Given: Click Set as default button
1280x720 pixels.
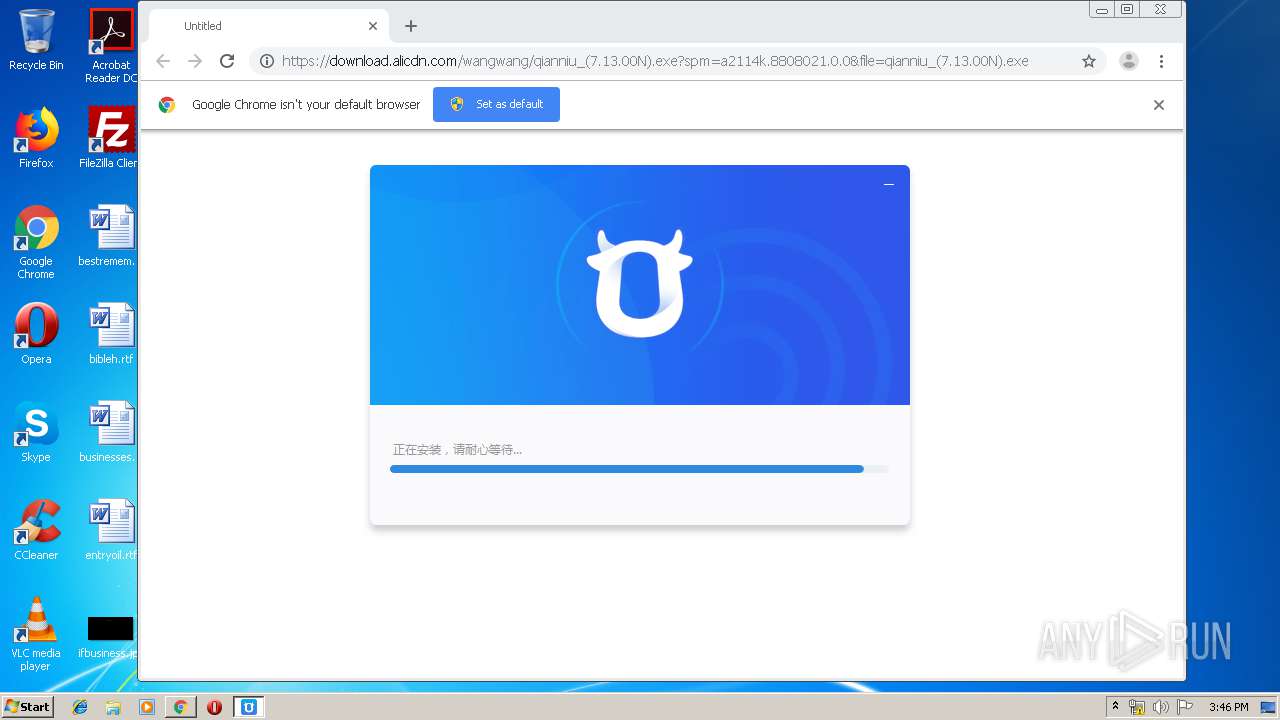Looking at the screenshot, I should click(x=496, y=104).
